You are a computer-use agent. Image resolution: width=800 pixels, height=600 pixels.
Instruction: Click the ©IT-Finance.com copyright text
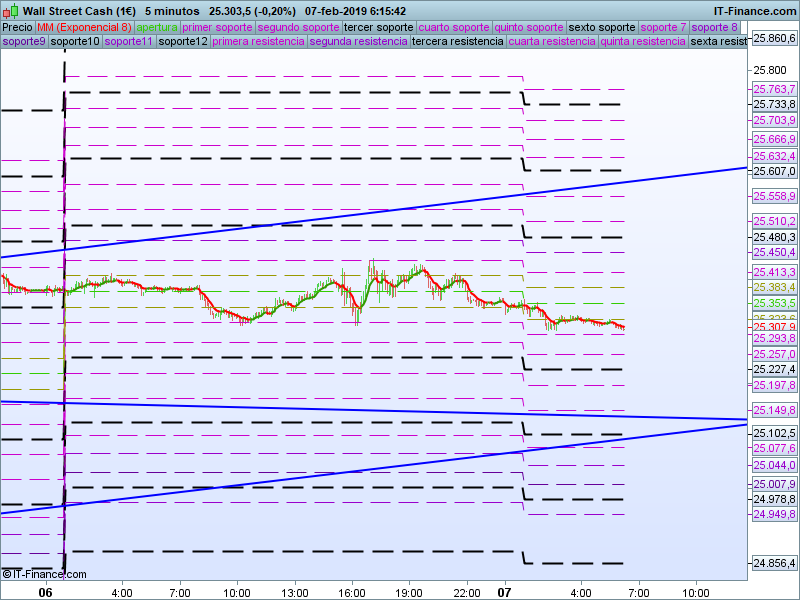point(44,574)
